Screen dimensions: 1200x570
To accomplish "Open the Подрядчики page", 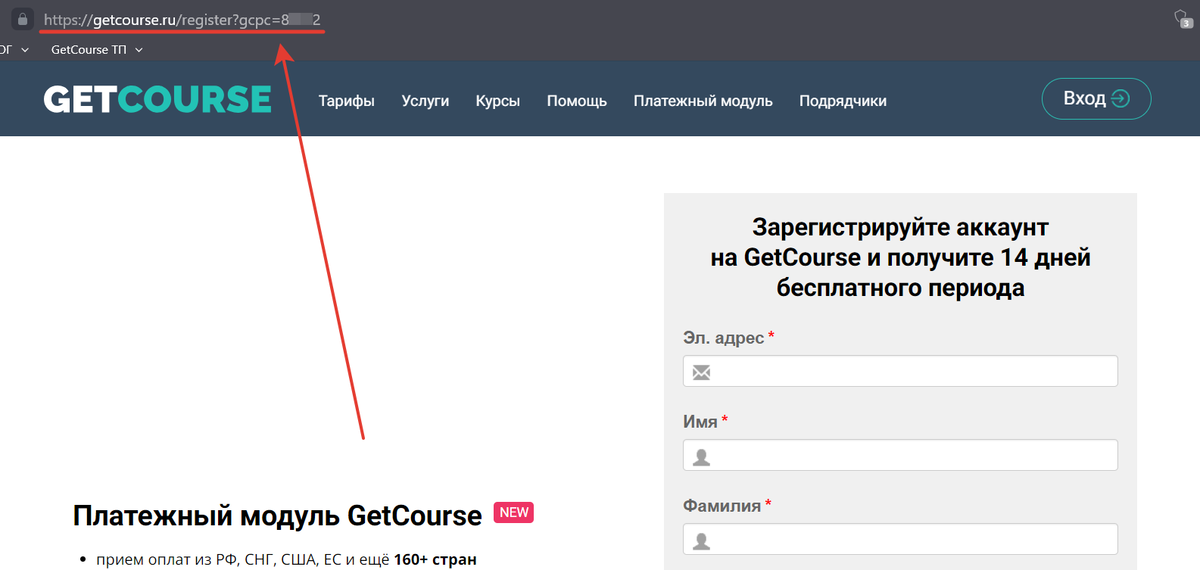I will [843, 100].
